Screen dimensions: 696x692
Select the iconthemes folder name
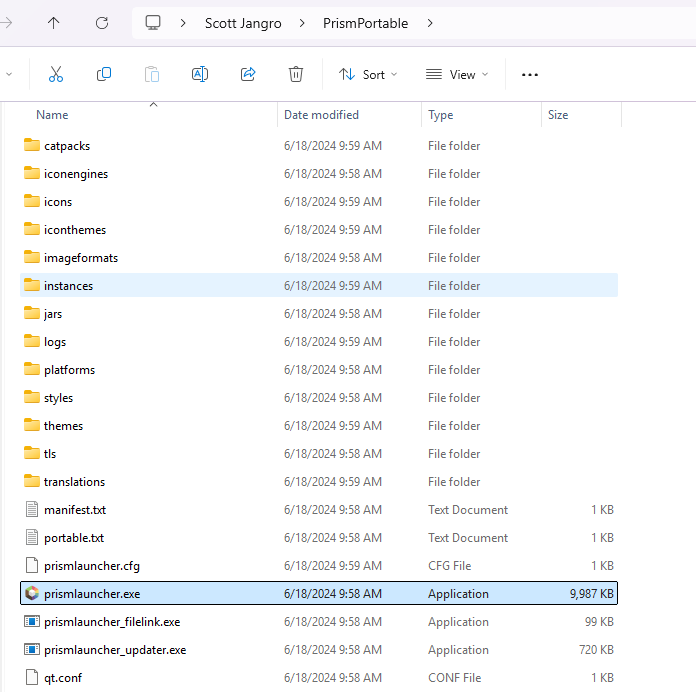tap(75, 230)
